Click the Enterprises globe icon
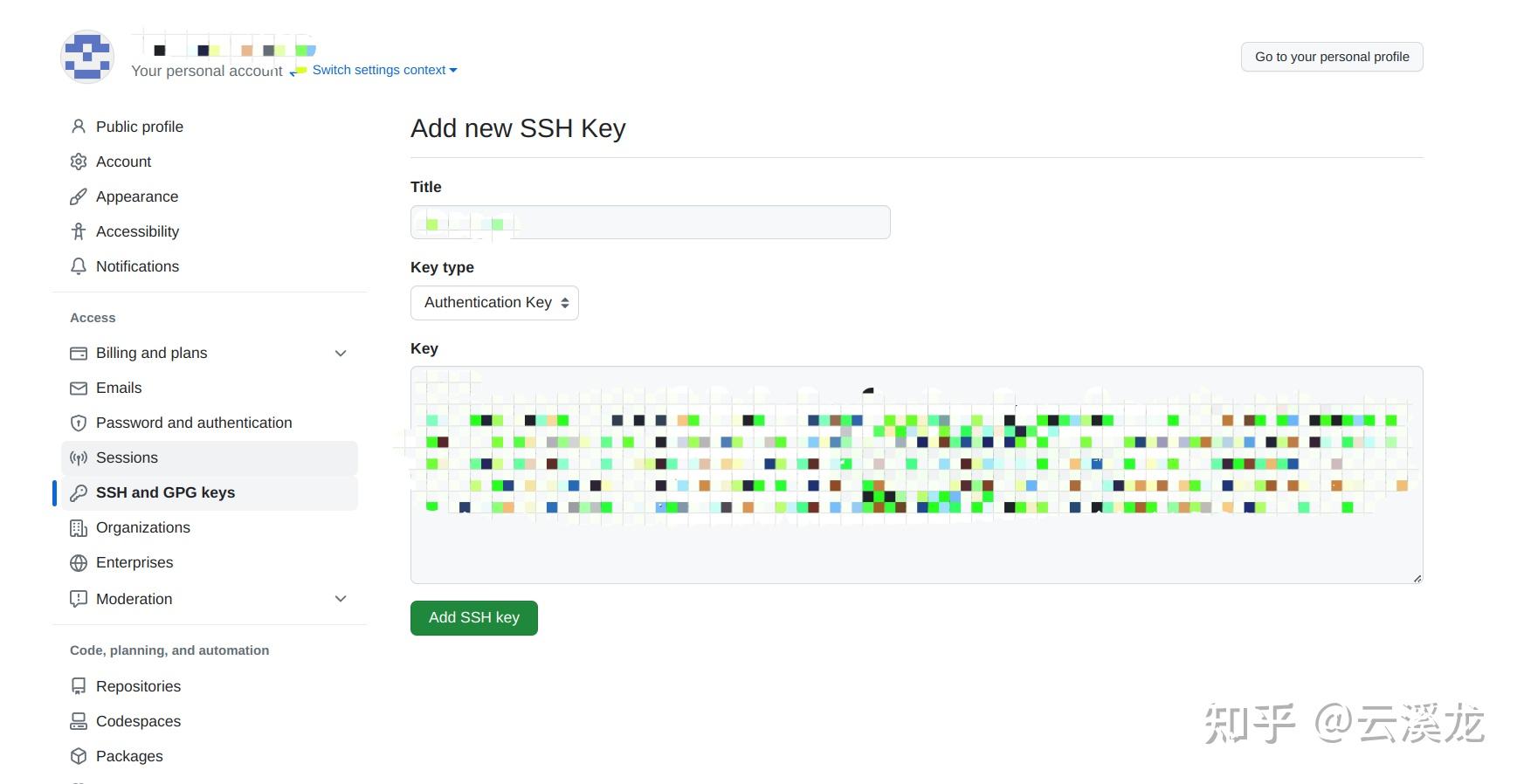 pos(79,562)
